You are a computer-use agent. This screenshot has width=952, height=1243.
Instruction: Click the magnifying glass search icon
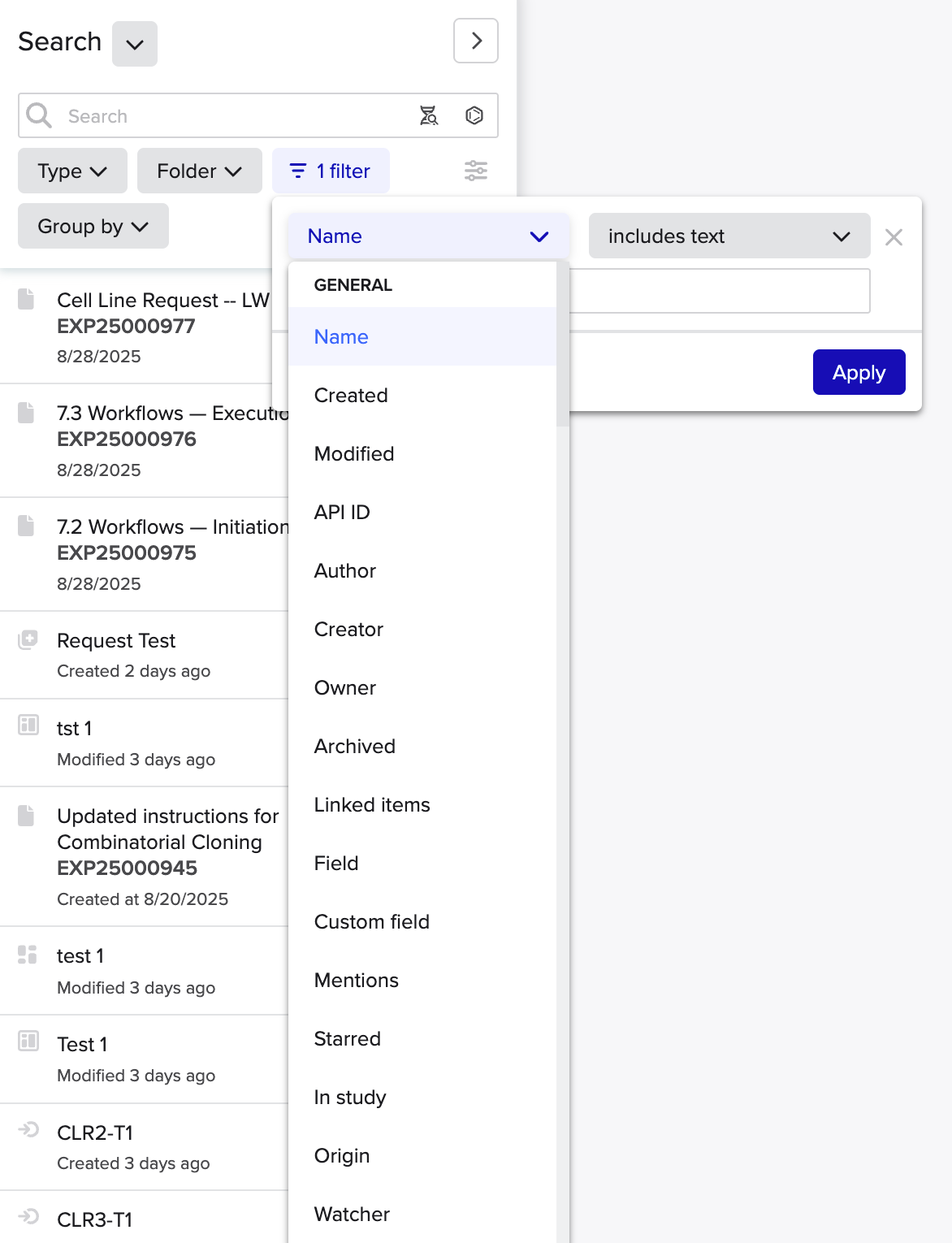point(38,115)
